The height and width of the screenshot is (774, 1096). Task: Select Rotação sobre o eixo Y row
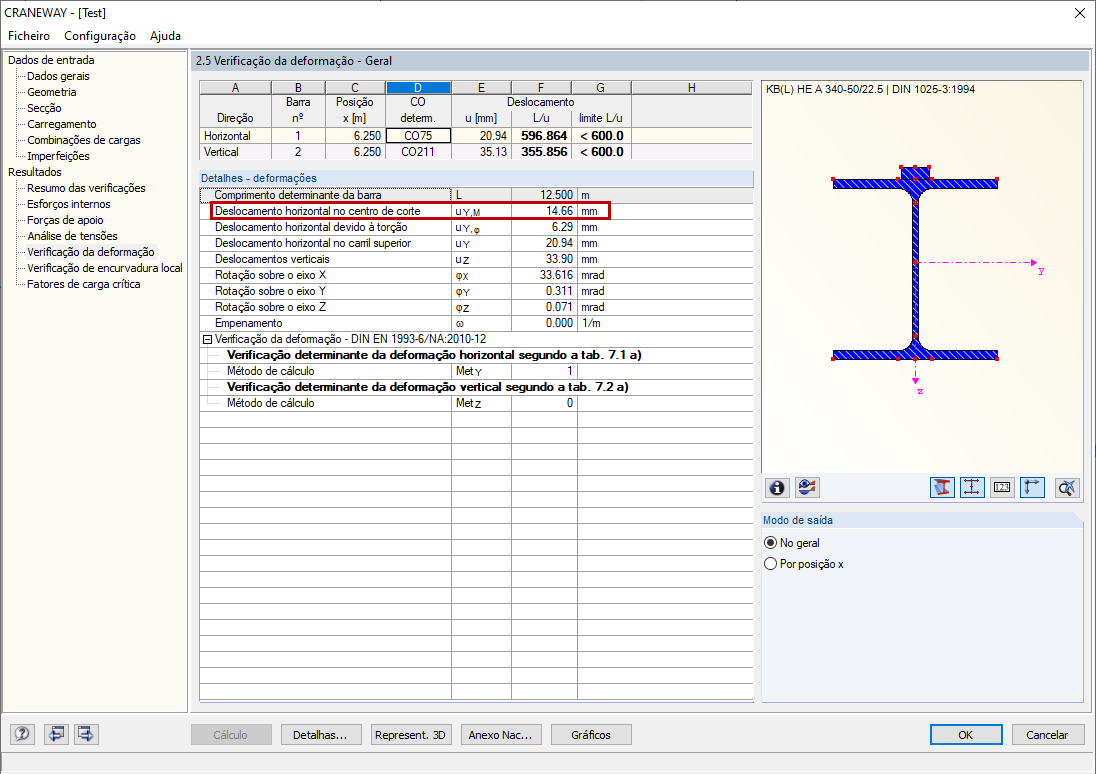tap(476, 292)
